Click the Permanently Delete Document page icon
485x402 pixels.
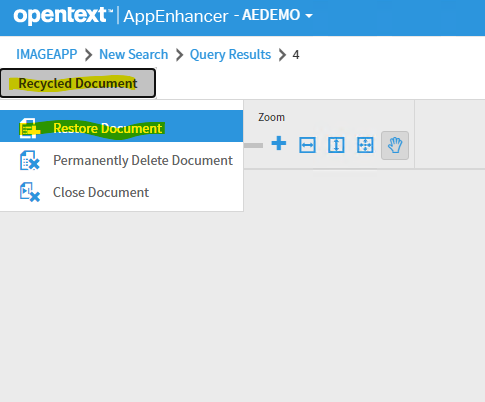(30, 160)
